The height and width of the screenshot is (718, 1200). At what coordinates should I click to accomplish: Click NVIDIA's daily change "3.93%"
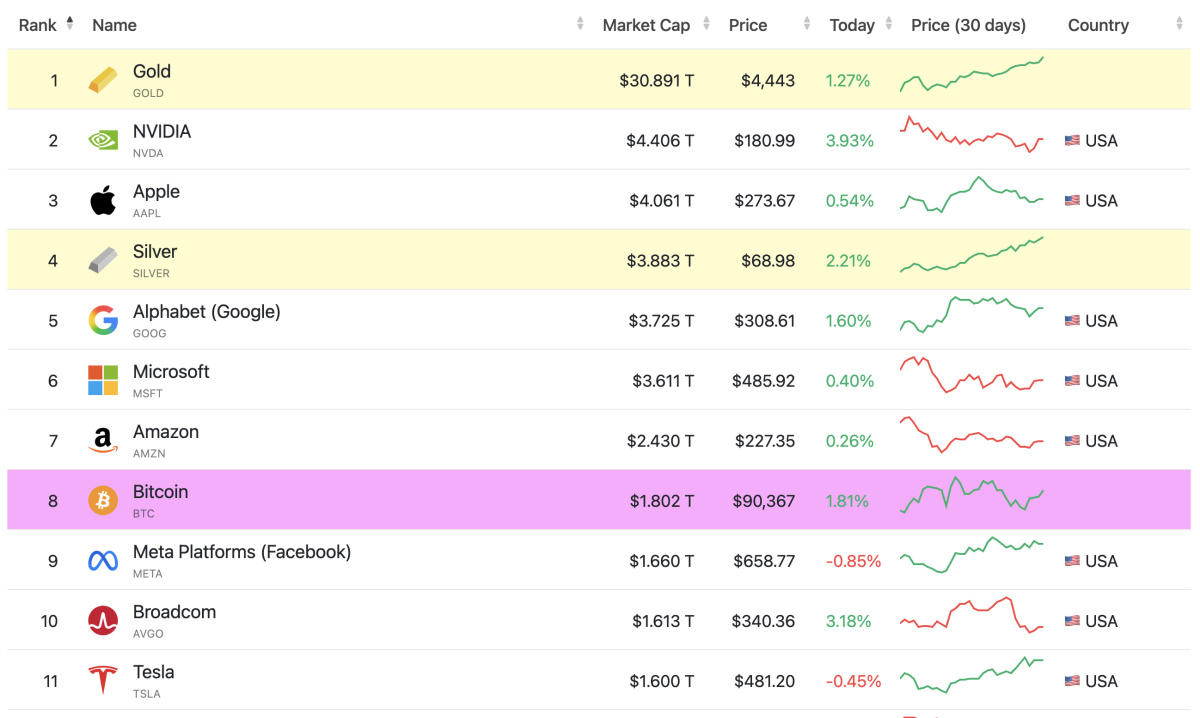(x=849, y=141)
